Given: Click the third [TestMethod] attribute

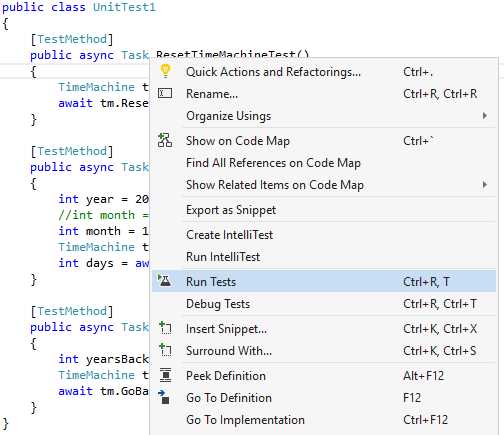Looking at the screenshot, I should [72, 311].
